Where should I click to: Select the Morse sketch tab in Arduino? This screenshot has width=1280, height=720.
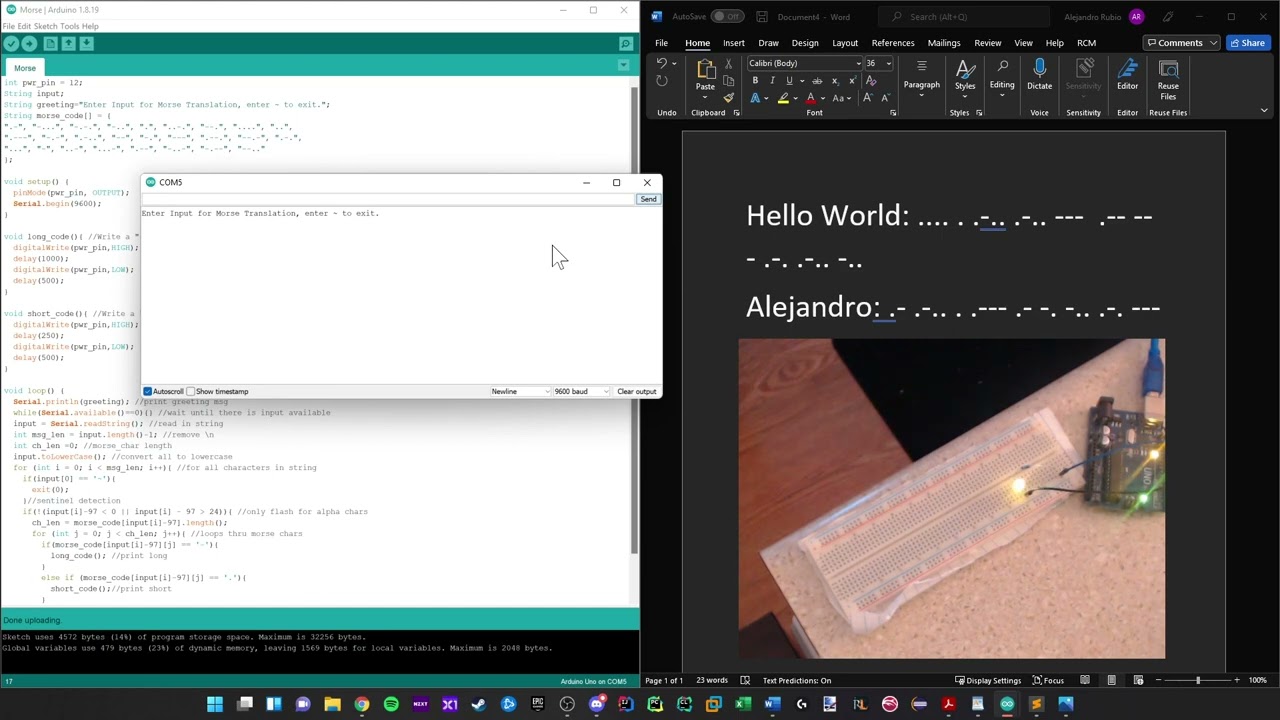pos(25,68)
